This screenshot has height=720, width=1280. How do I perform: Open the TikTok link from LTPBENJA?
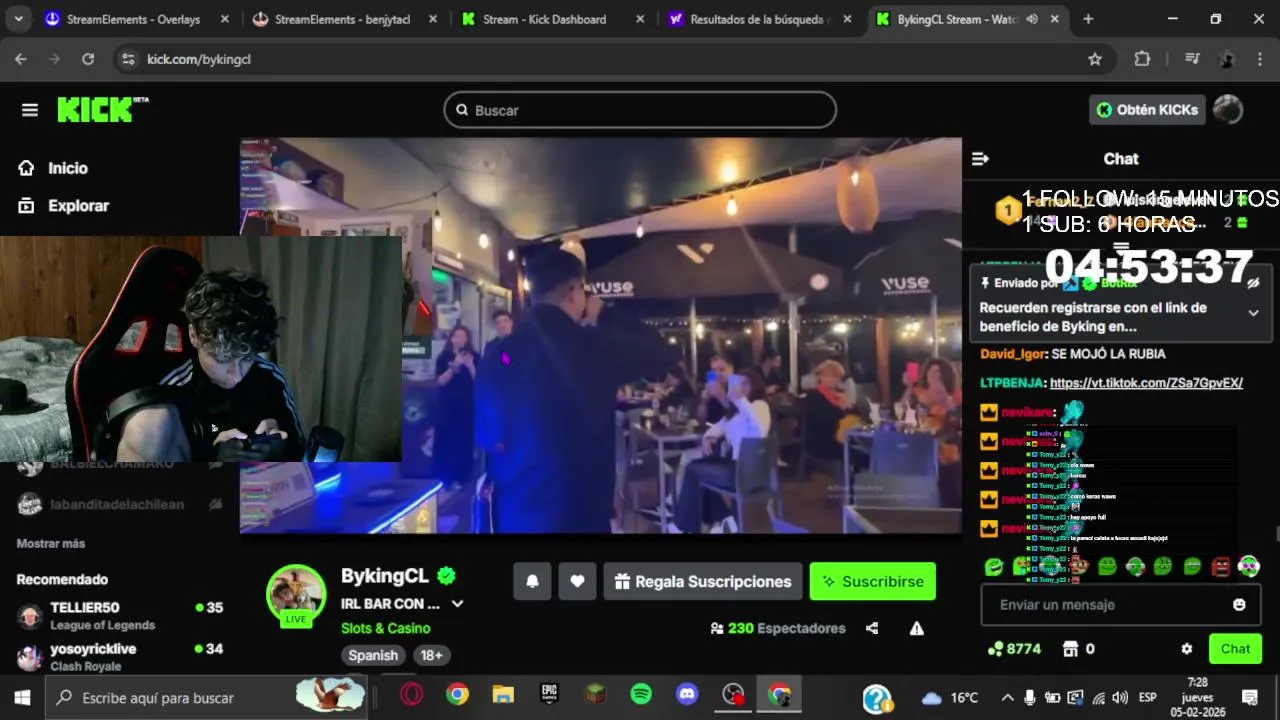(1146, 383)
